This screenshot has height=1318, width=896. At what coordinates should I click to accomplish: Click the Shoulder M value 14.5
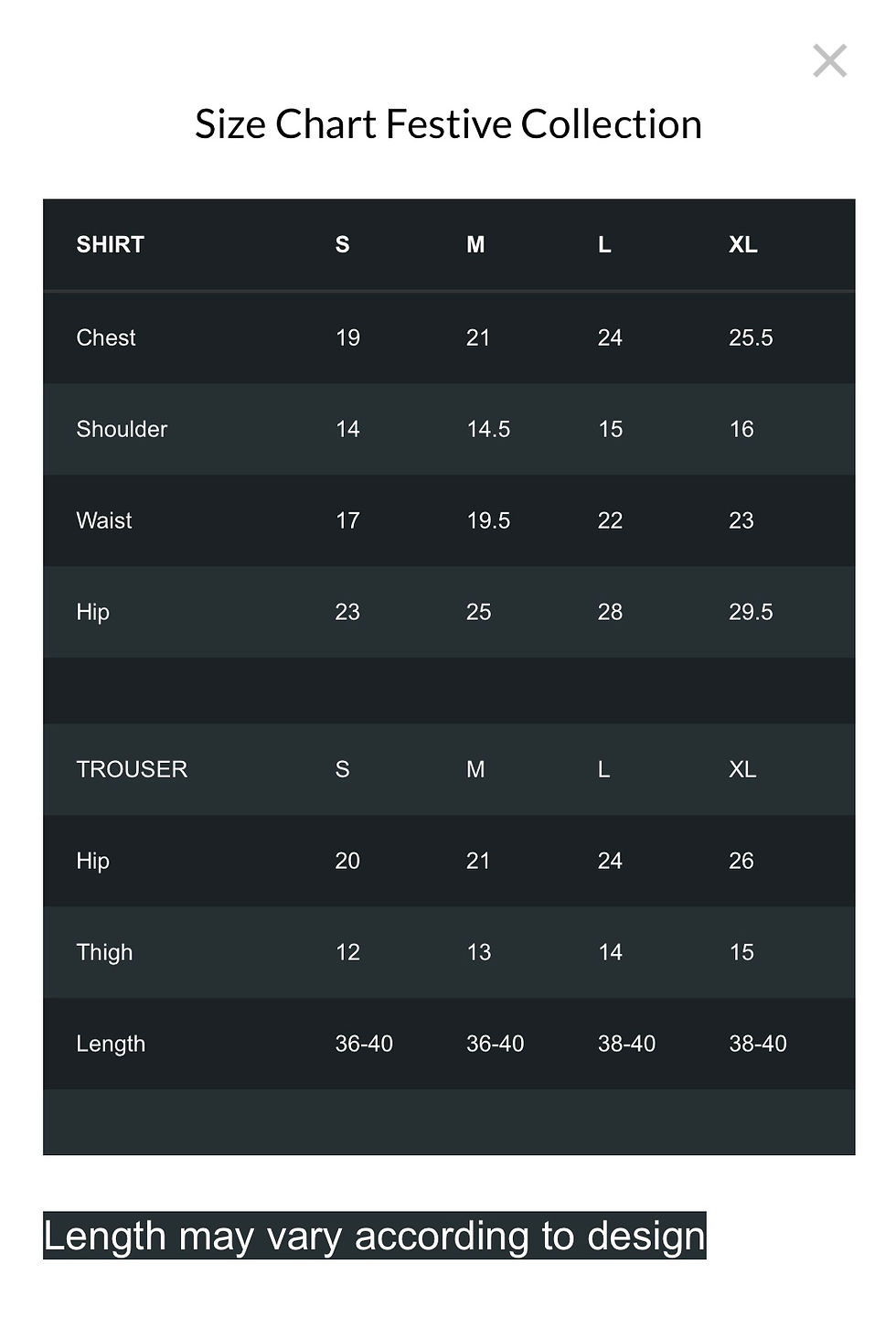[488, 429]
